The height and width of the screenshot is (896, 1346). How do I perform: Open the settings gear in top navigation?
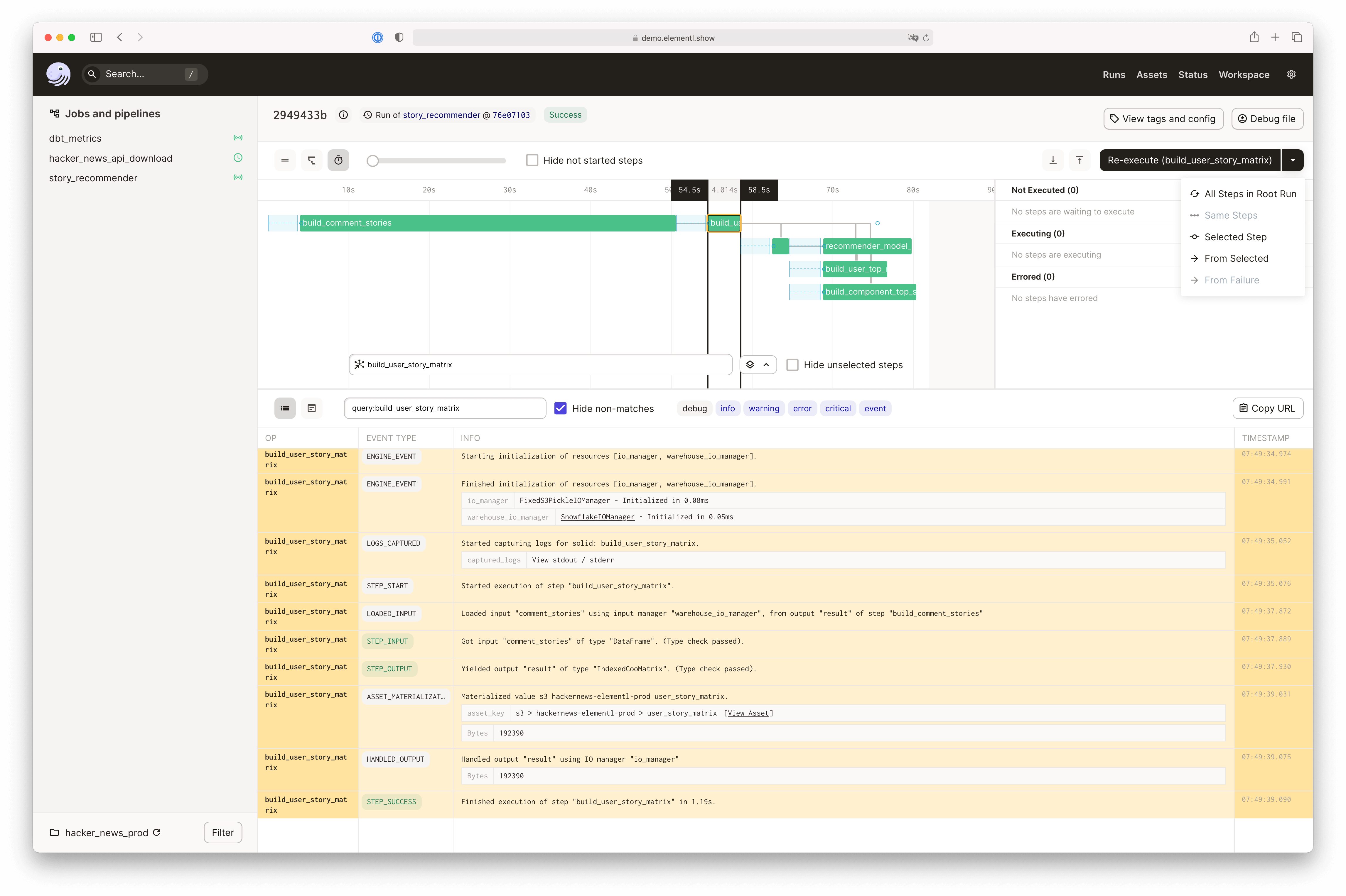pos(1291,74)
